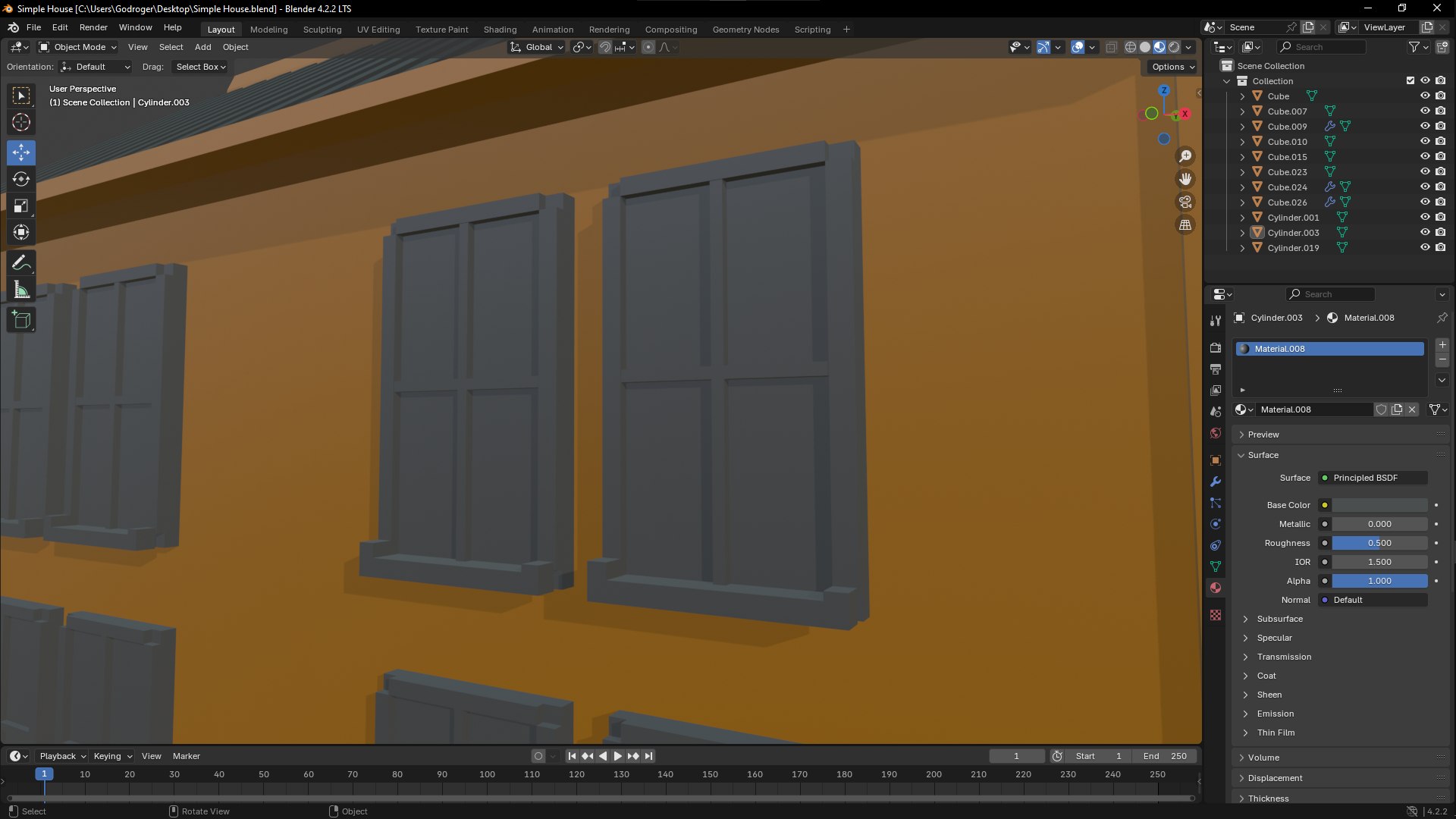Click the viewport zoom magnifier icon

pyautogui.click(x=1185, y=156)
